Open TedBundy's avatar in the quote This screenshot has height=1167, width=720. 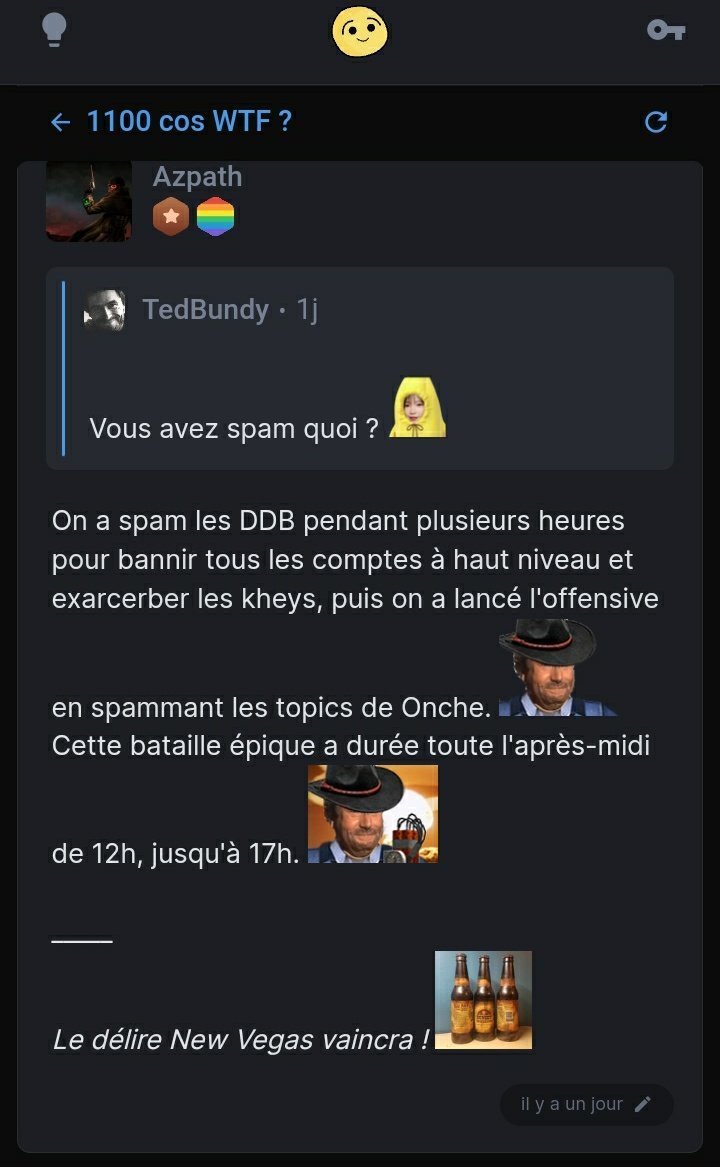pyautogui.click(x=104, y=310)
